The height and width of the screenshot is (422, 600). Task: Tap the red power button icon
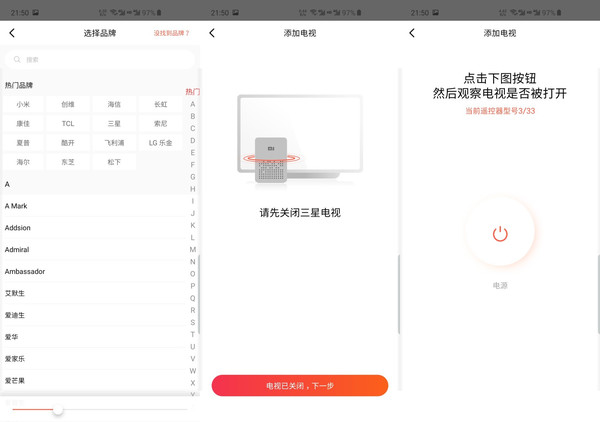coord(500,234)
